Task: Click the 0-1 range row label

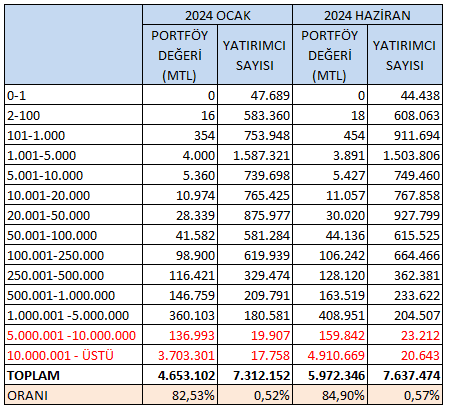Action: [x=74, y=95]
